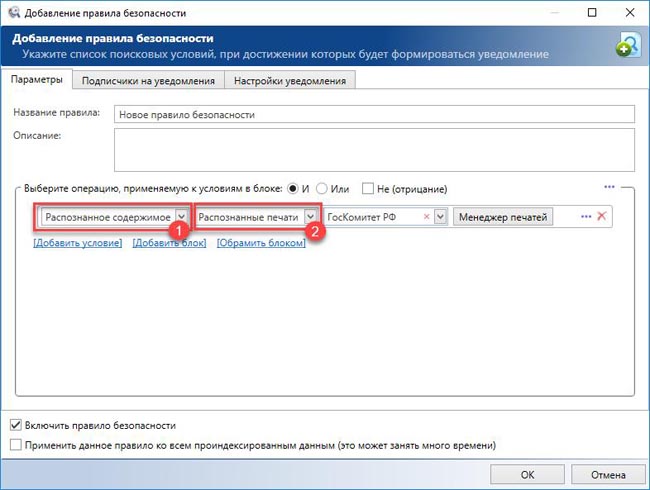
Task: Toggle Не (отрицание) checkbox
Action: pos(368,189)
